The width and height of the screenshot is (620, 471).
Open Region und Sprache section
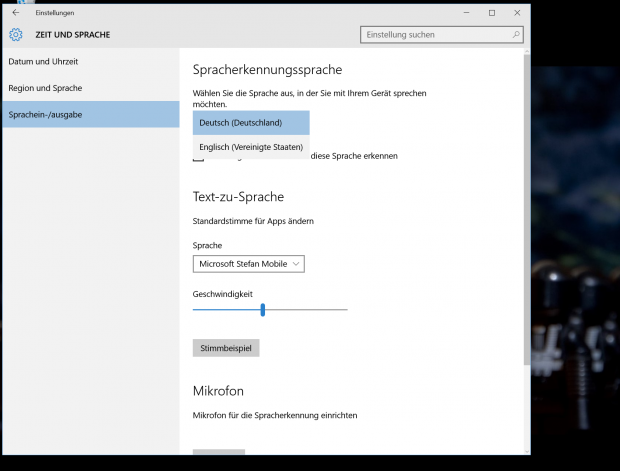[x=91, y=88]
